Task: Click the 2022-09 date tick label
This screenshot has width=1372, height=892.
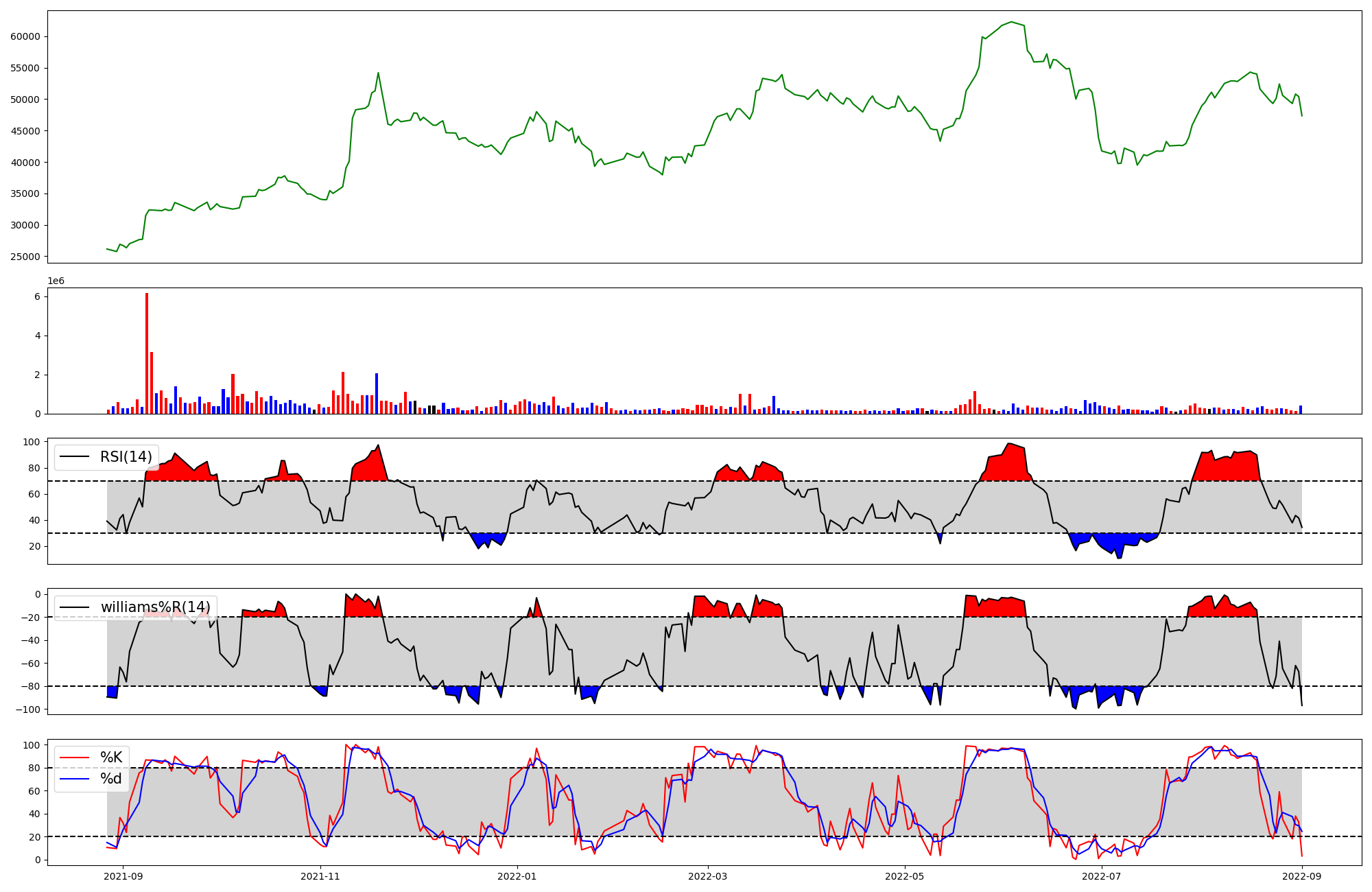Action: [x=1301, y=876]
